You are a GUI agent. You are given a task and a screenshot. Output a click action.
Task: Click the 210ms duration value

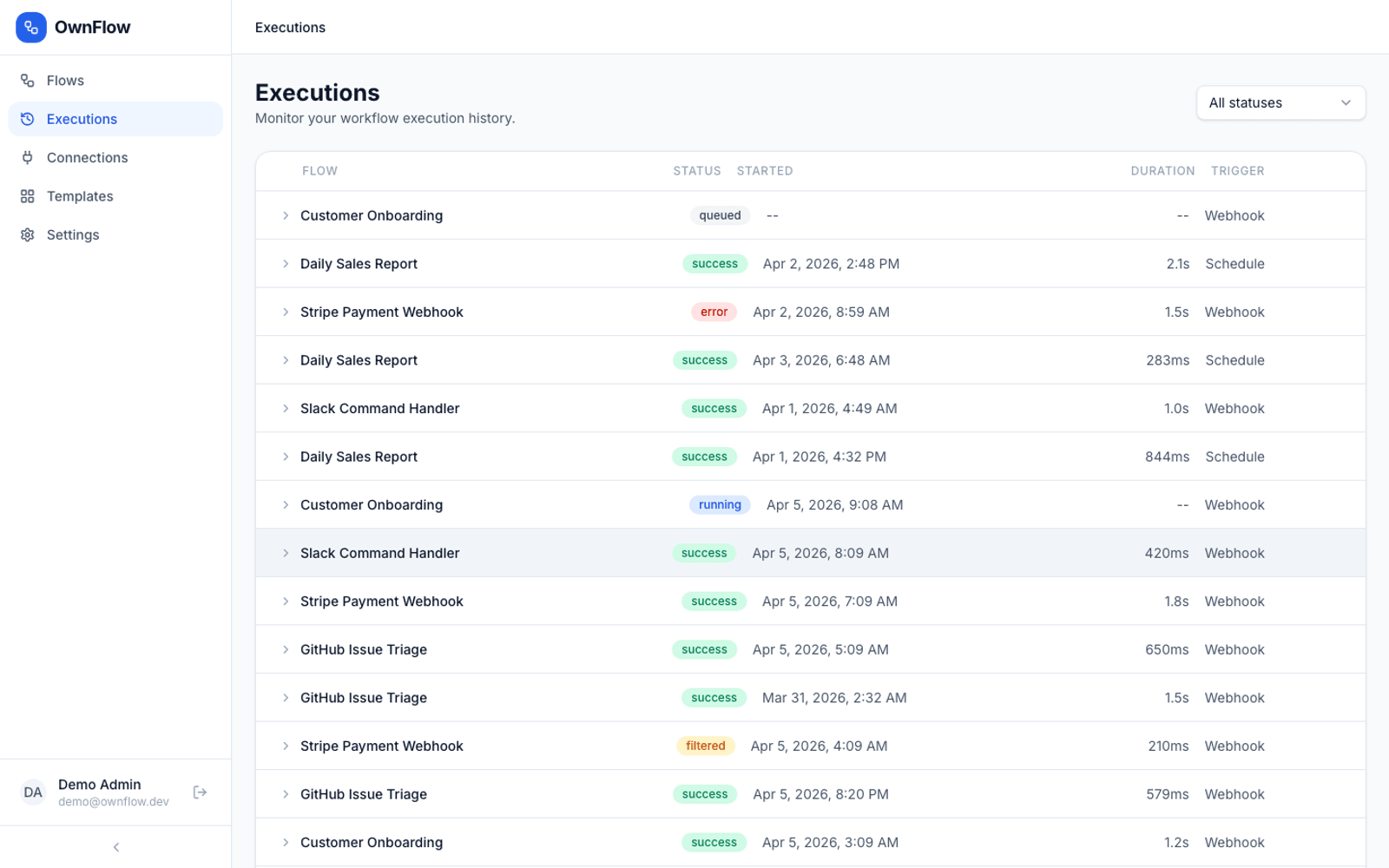point(1168,746)
